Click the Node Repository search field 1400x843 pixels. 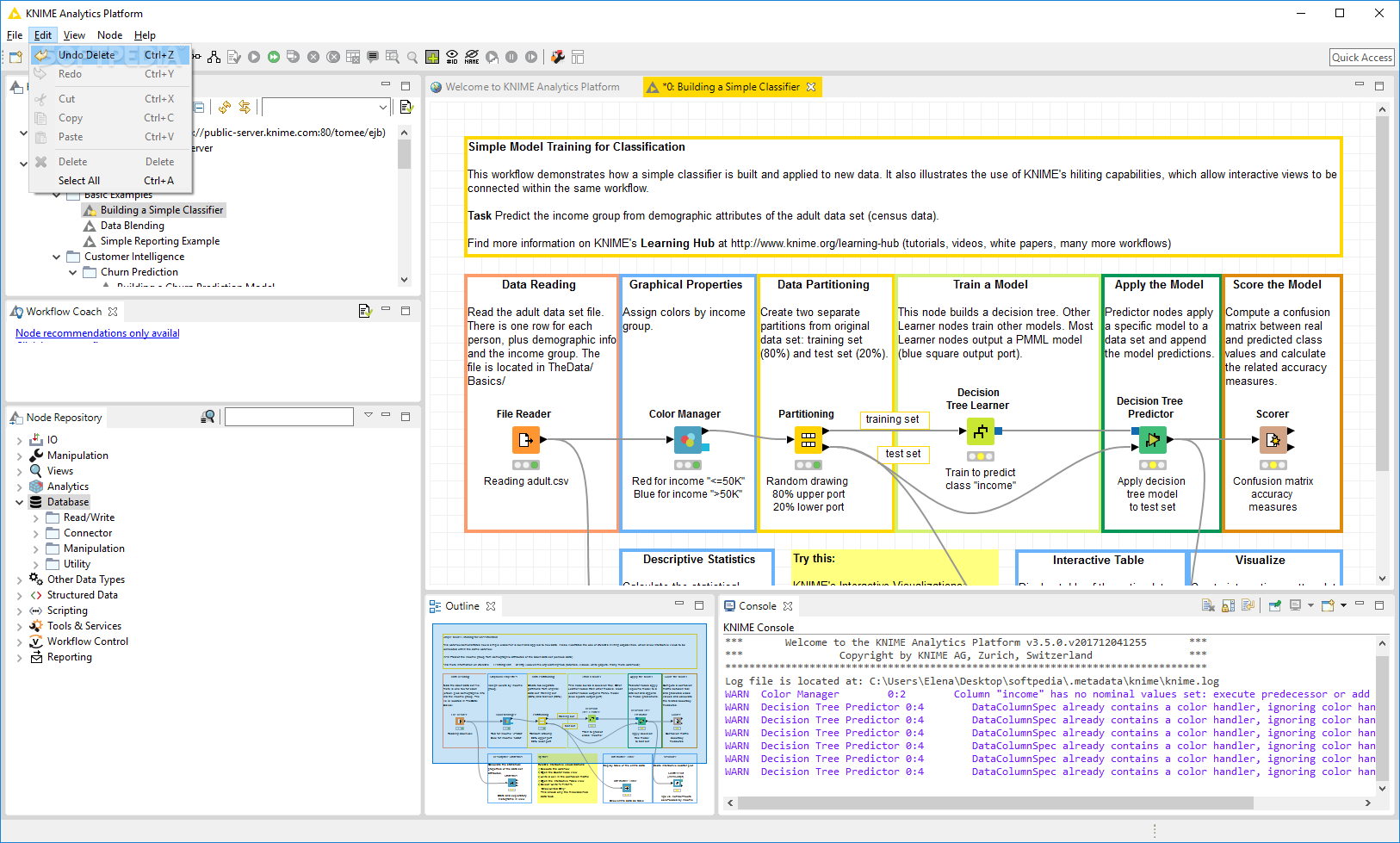pos(288,417)
